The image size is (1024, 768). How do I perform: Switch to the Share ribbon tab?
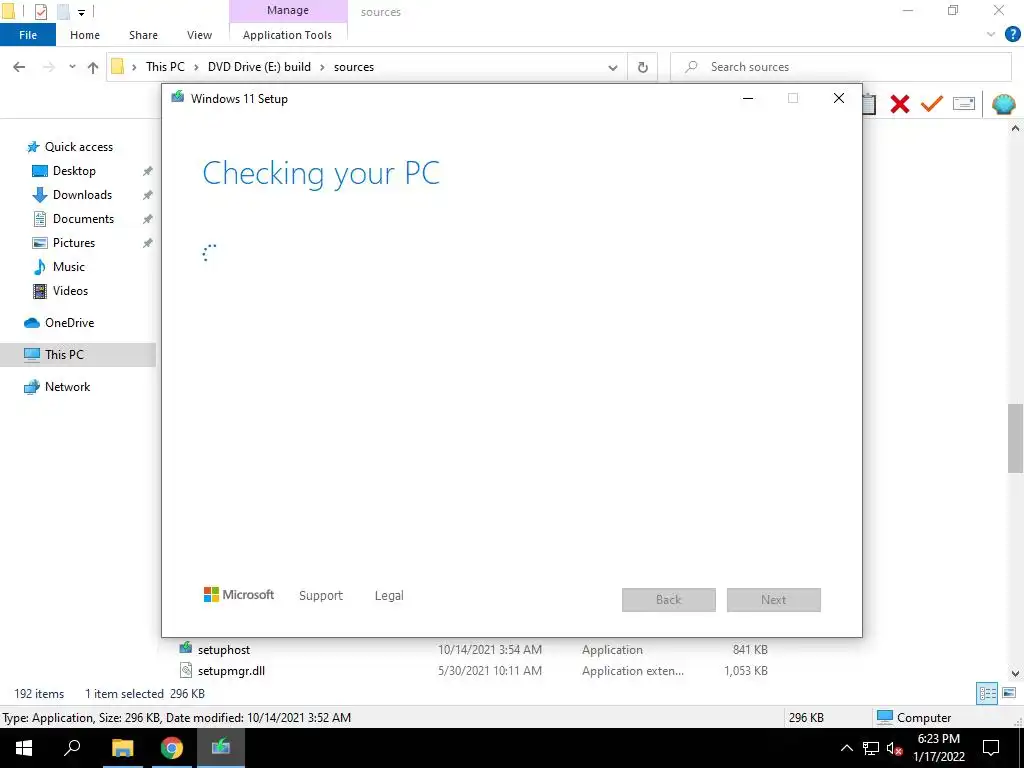tap(143, 35)
